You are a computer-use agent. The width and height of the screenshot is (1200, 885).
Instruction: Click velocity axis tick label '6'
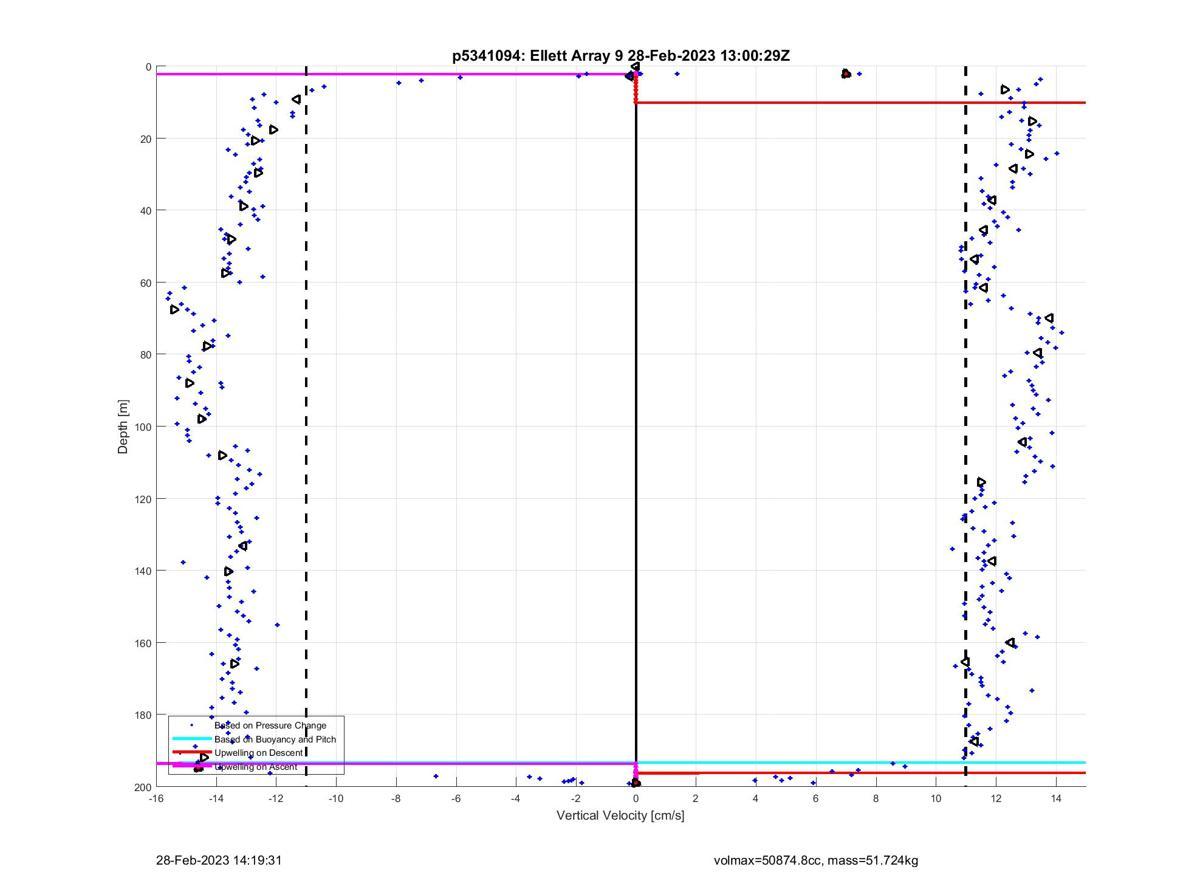tap(816, 798)
